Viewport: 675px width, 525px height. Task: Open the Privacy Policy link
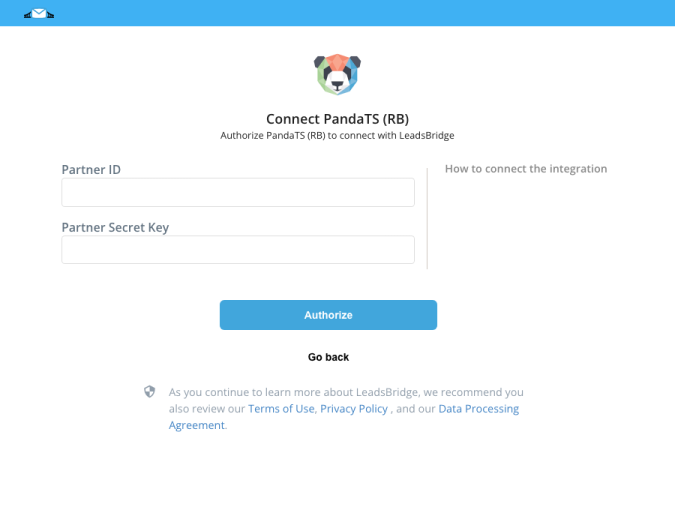[354, 408]
